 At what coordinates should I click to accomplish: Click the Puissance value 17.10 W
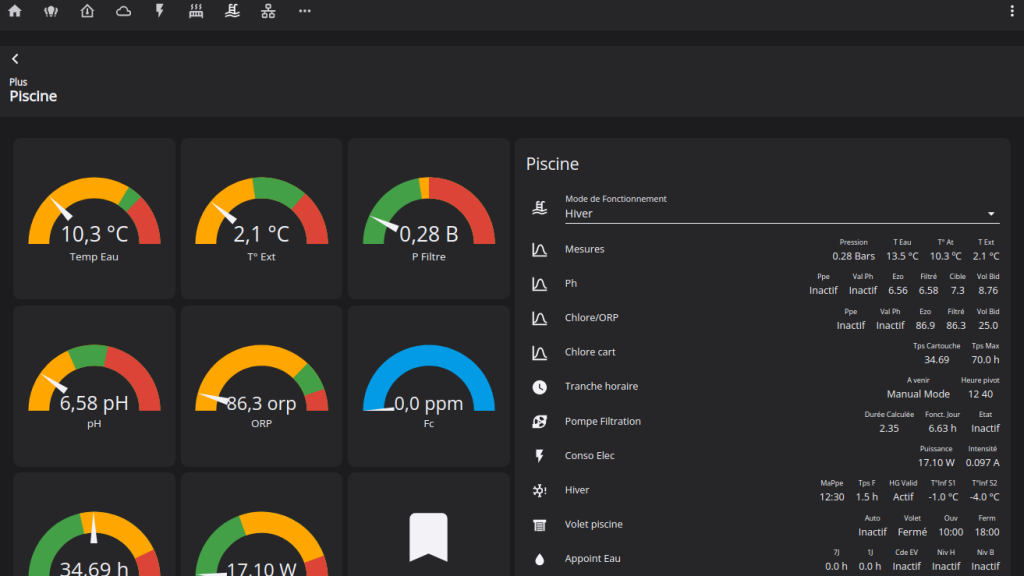(x=936, y=462)
